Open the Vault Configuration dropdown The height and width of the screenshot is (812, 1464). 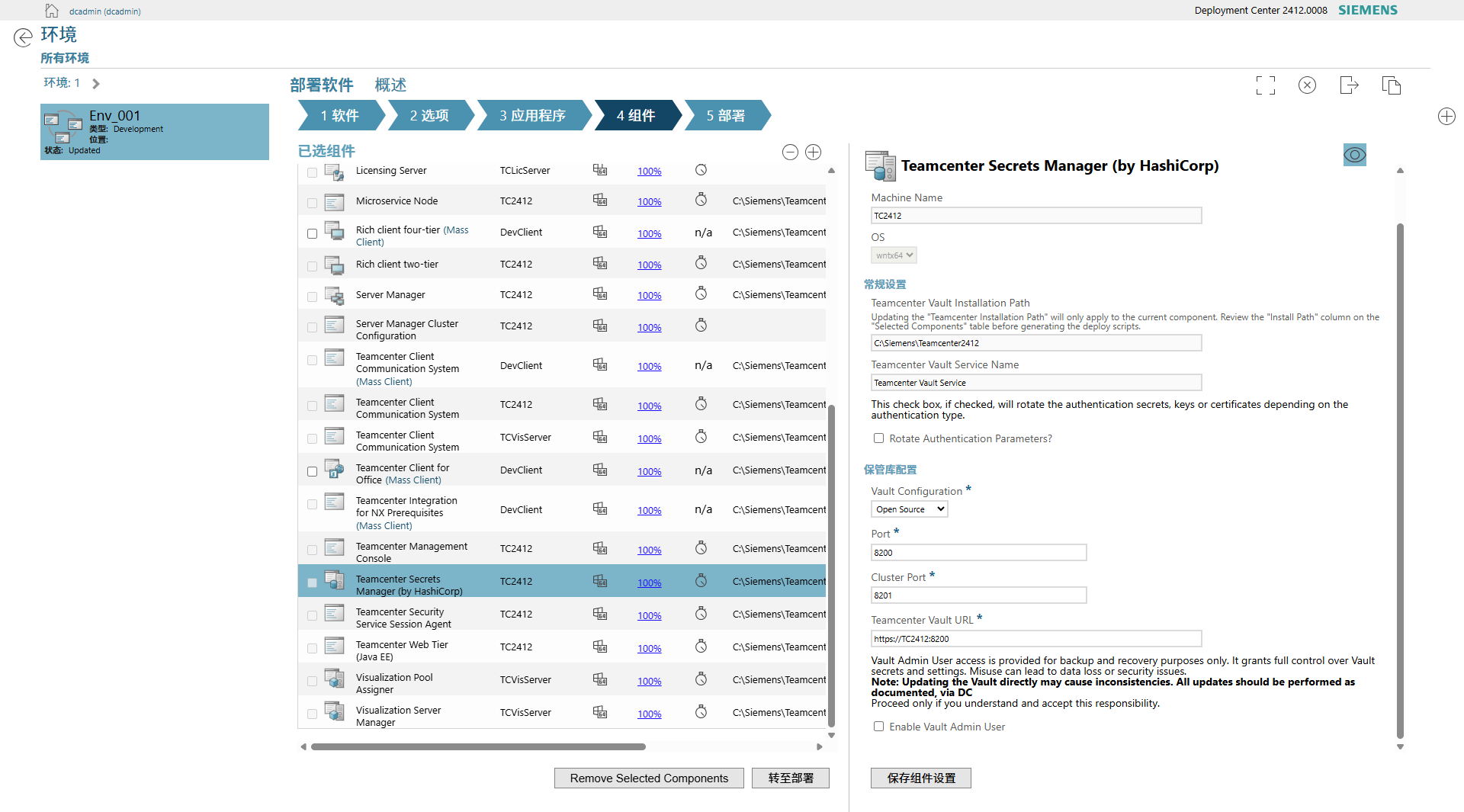click(x=909, y=509)
